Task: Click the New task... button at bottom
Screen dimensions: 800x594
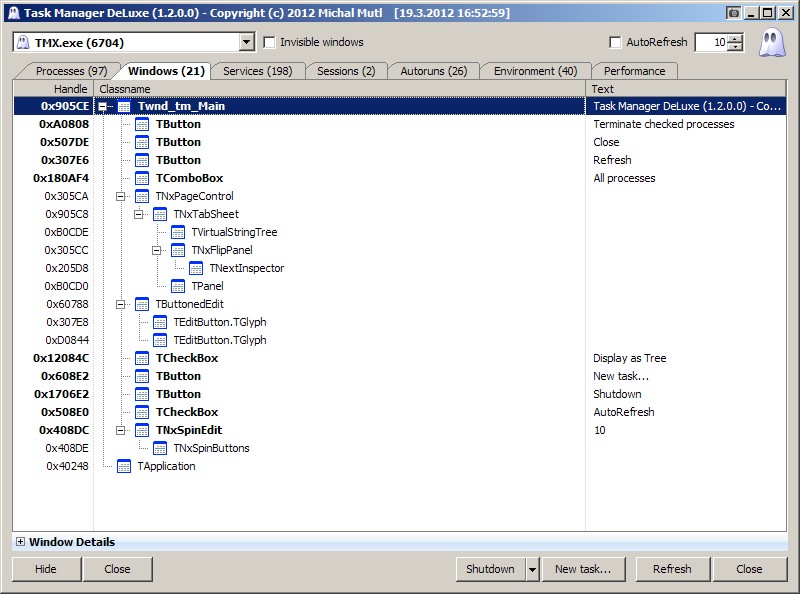Action: tap(583, 570)
